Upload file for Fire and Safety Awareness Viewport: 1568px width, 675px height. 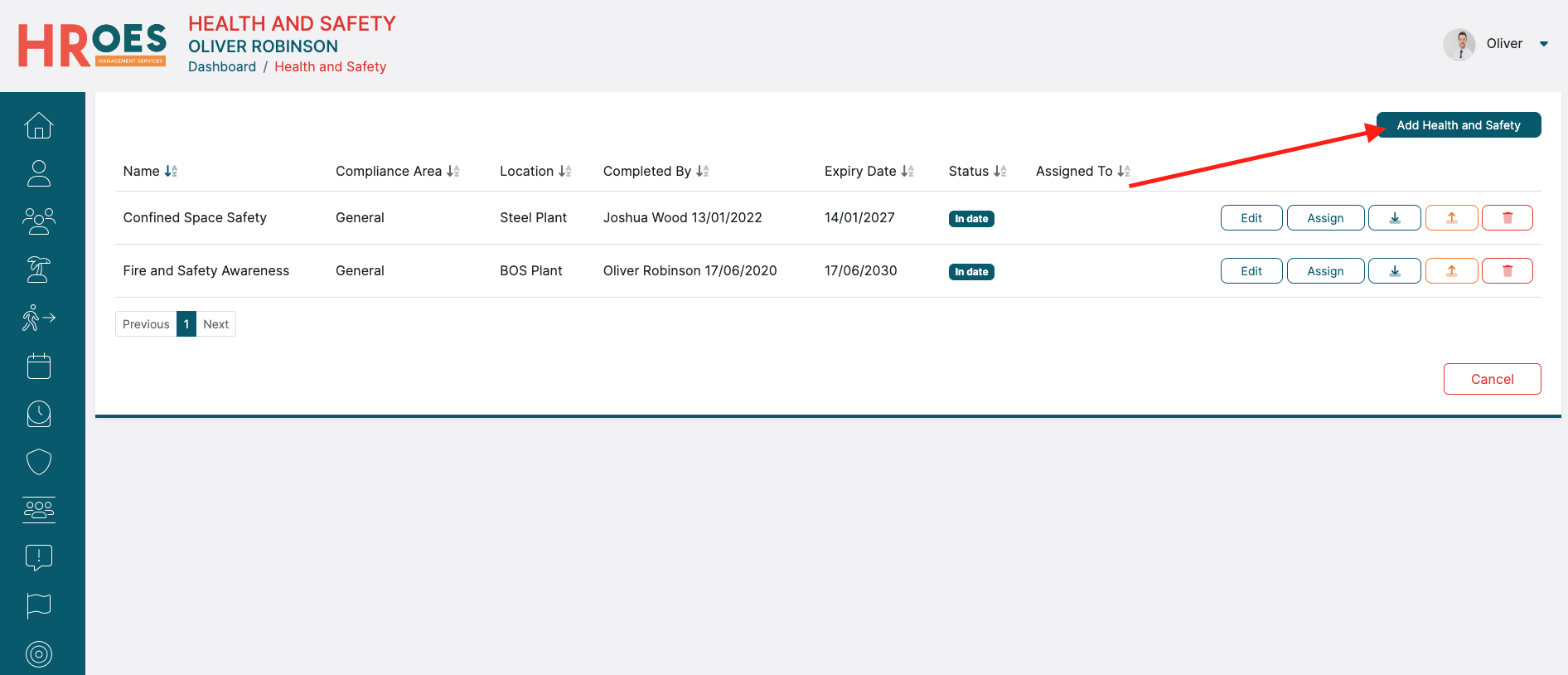pos(1451,271)
